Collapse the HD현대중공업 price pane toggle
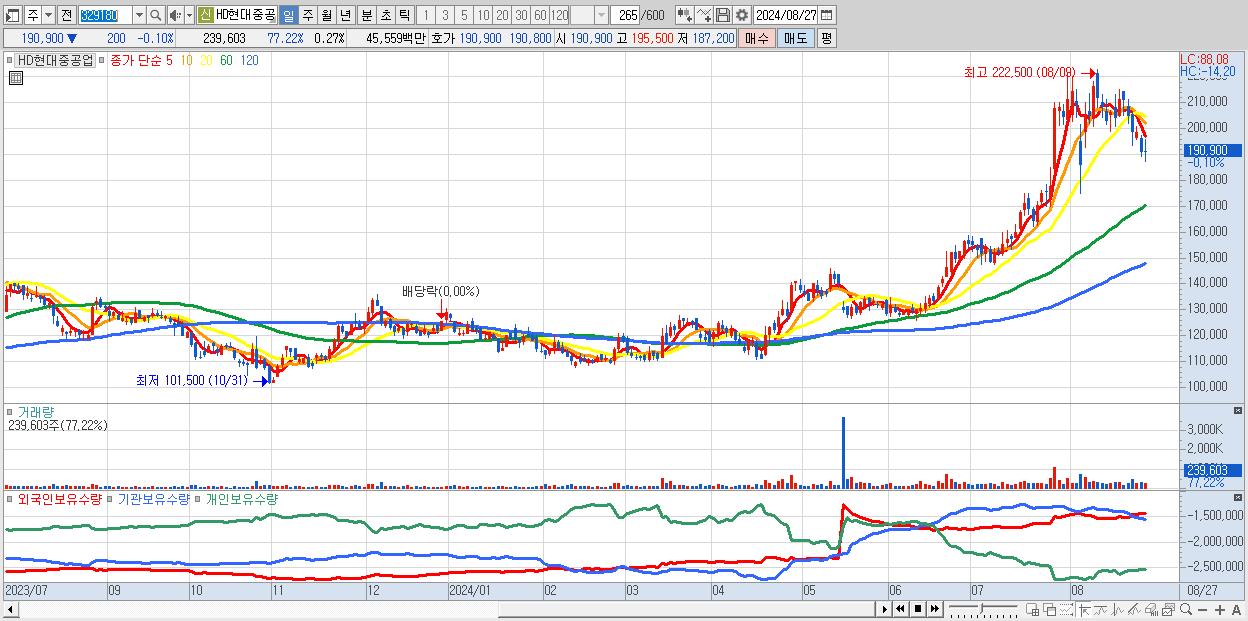 [10, 60]
